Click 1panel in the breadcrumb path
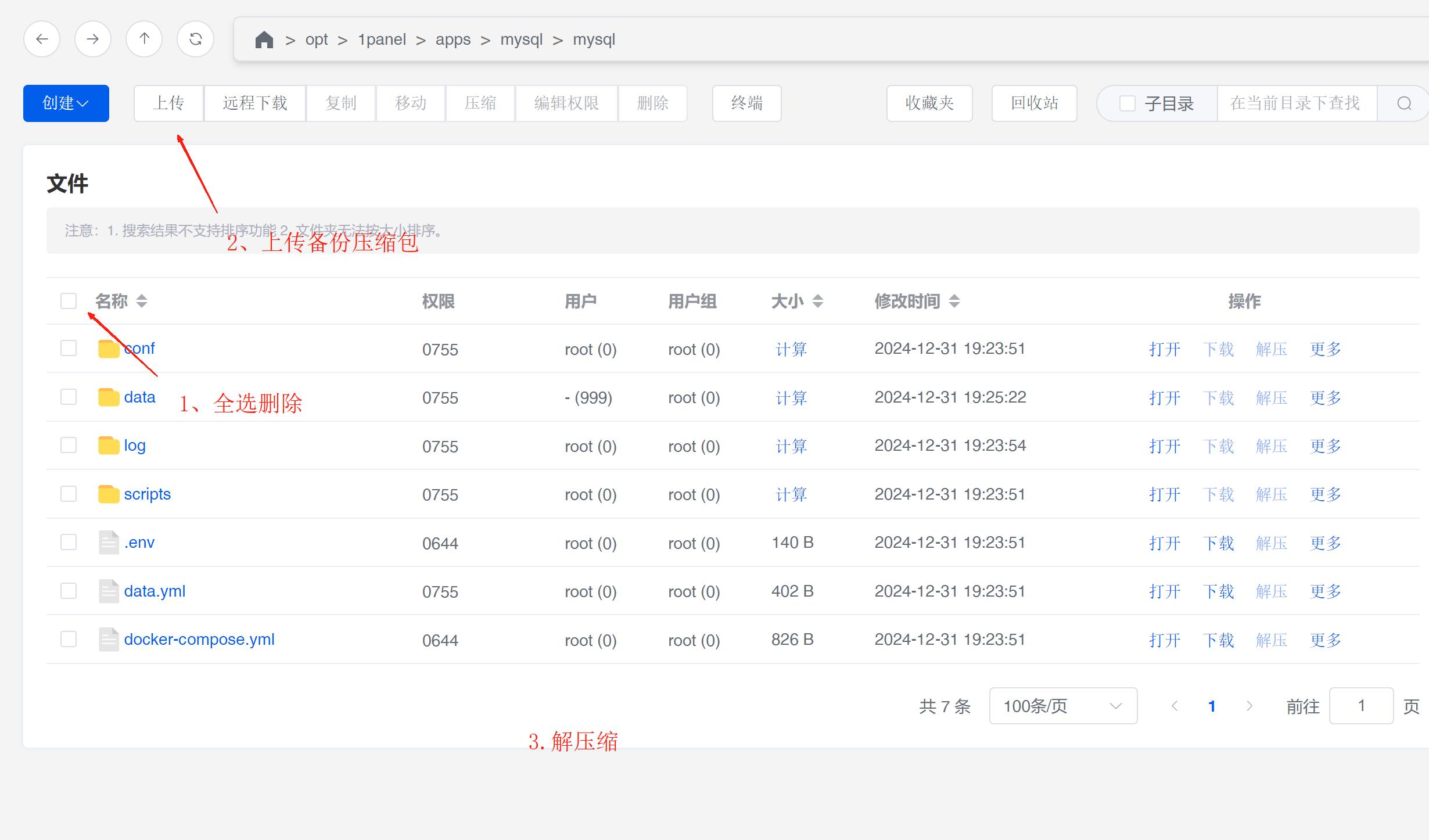 [382, 40]
